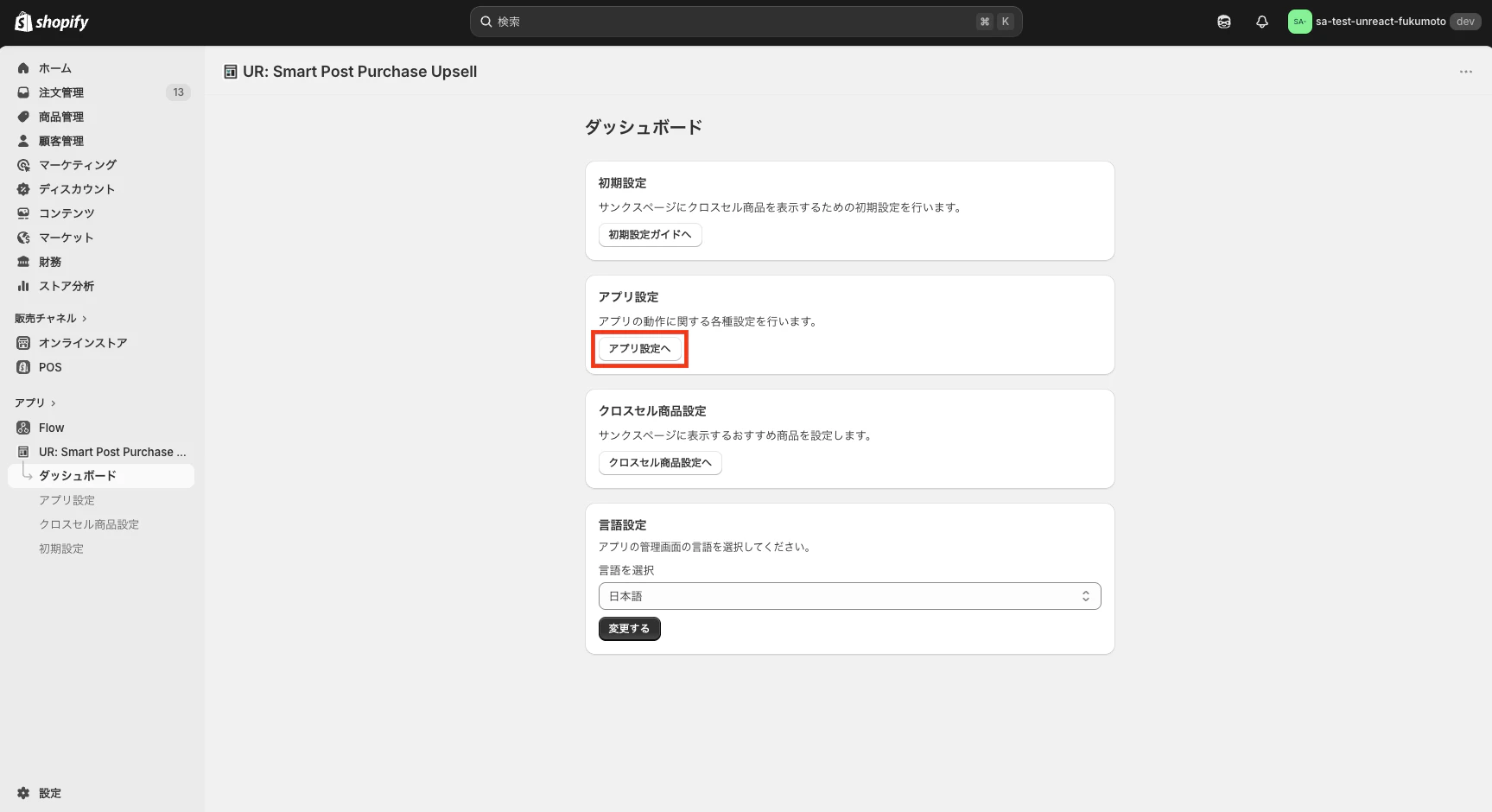Click the ⌘ key hint in search bar
This screenshot has height=812, width=1492.
985,22
